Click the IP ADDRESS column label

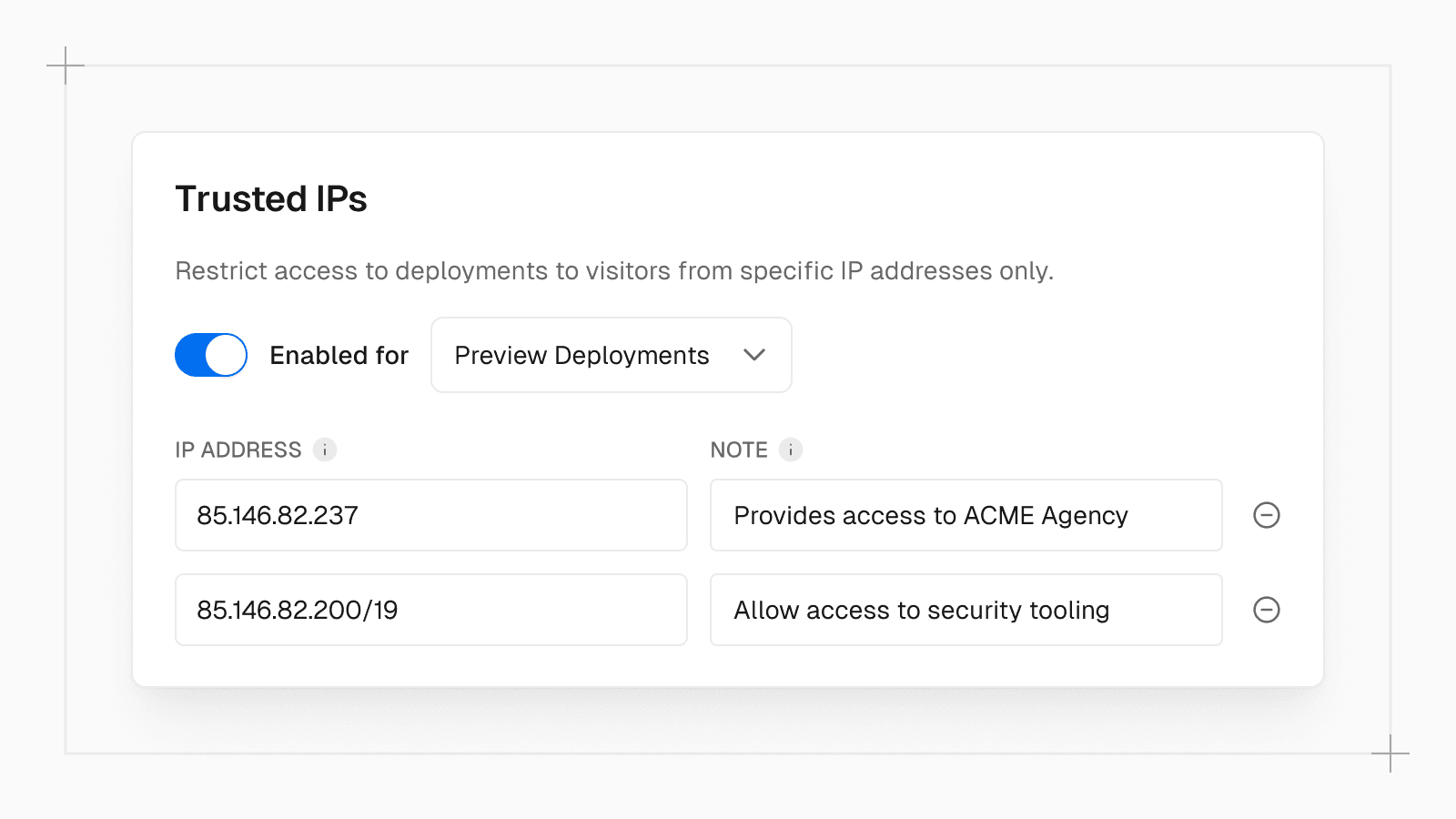coord(238,450)
